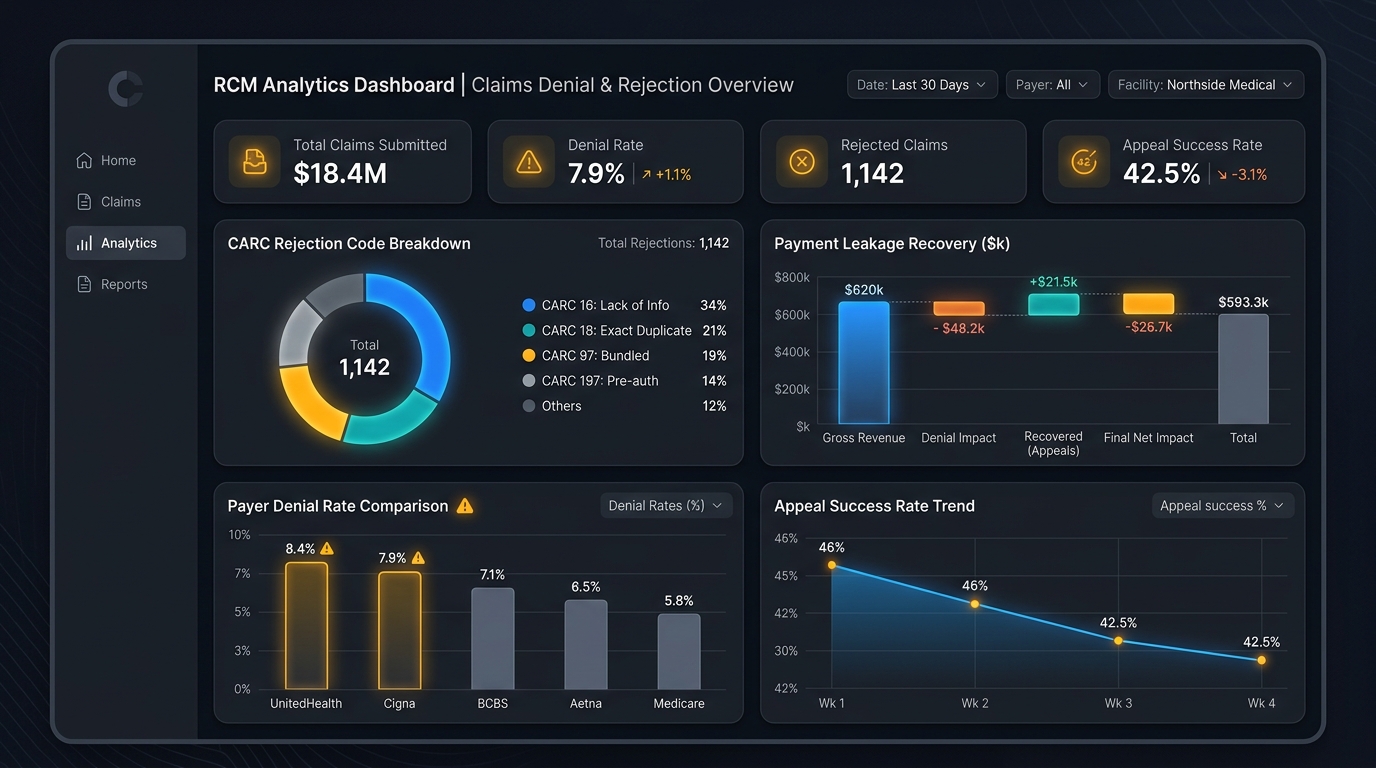
Task: Click the Reports document icon
Action: point(85,284)
